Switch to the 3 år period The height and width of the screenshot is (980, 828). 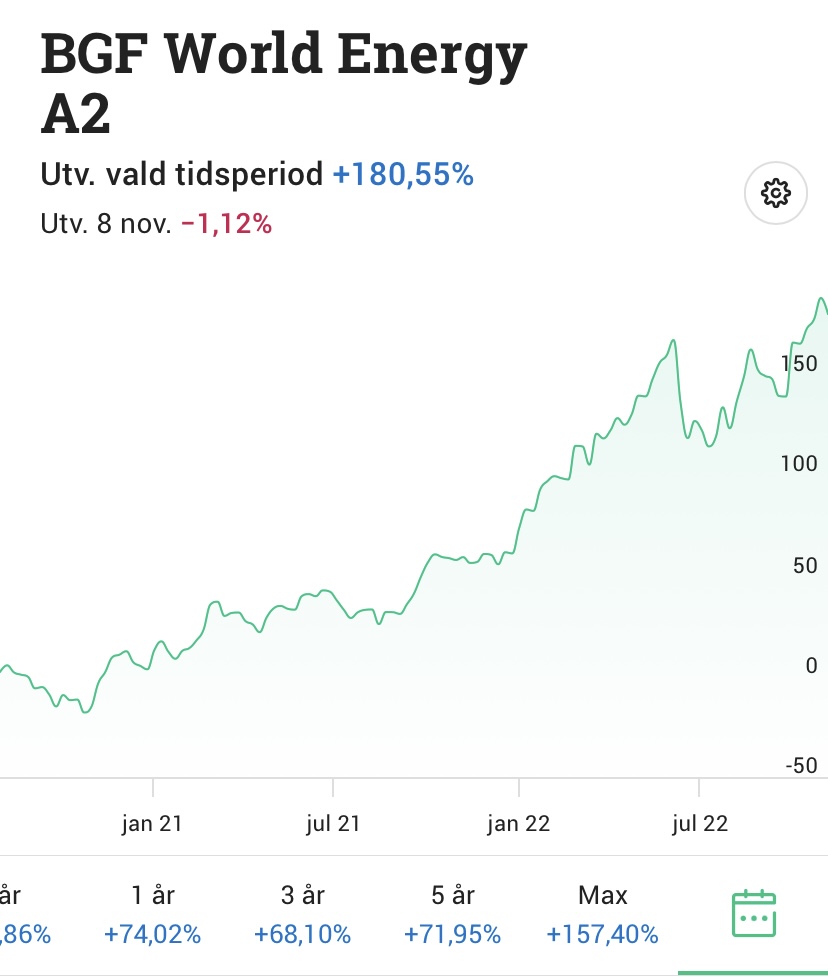pyautogui.click(x=302, y=914)
